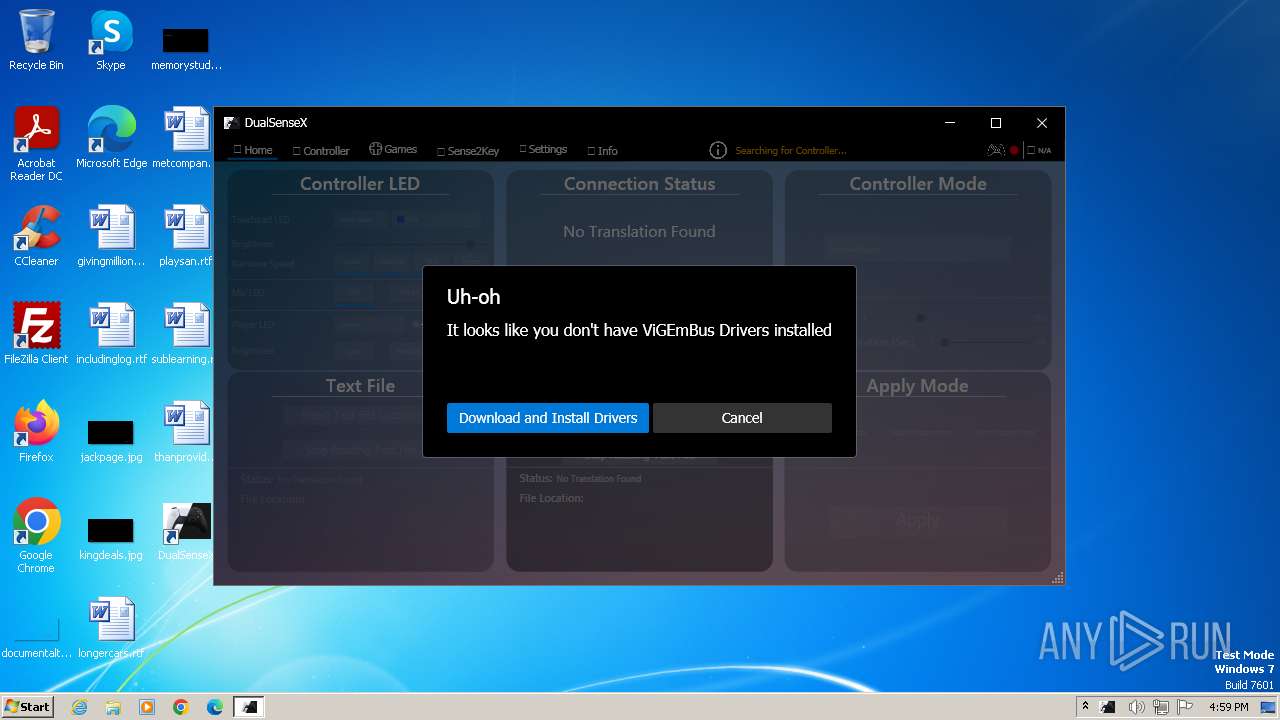Select the longercars.rtf document icon
The width and height of the screenshot is (1280, 720).
point(111,628)
